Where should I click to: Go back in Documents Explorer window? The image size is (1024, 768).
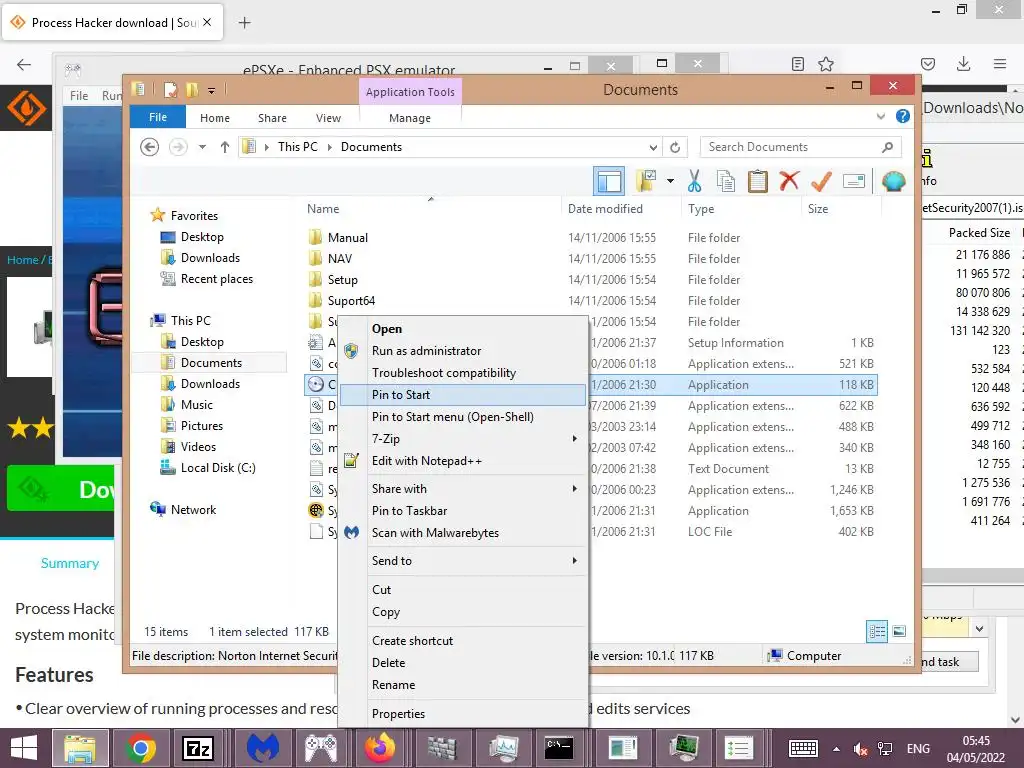[x=150, y=147]
